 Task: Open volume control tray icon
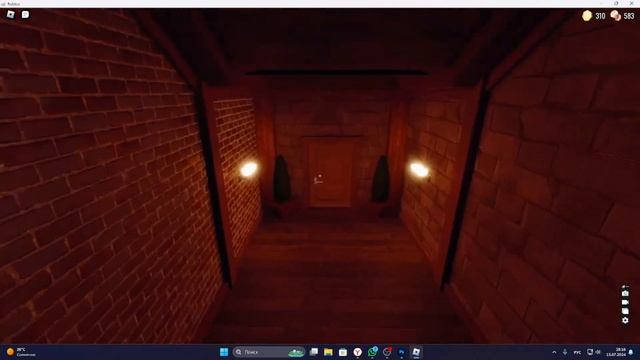[x=598, y=352]
